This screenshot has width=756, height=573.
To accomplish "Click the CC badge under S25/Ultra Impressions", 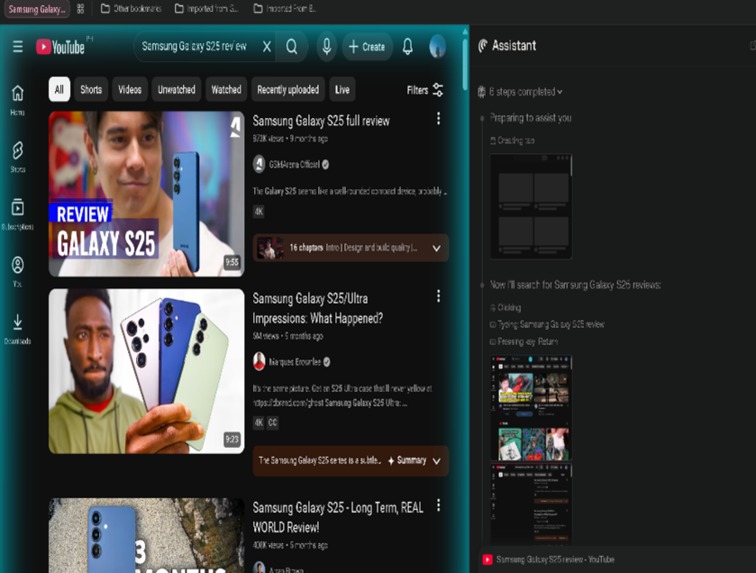I will click(x=272, y=423).
